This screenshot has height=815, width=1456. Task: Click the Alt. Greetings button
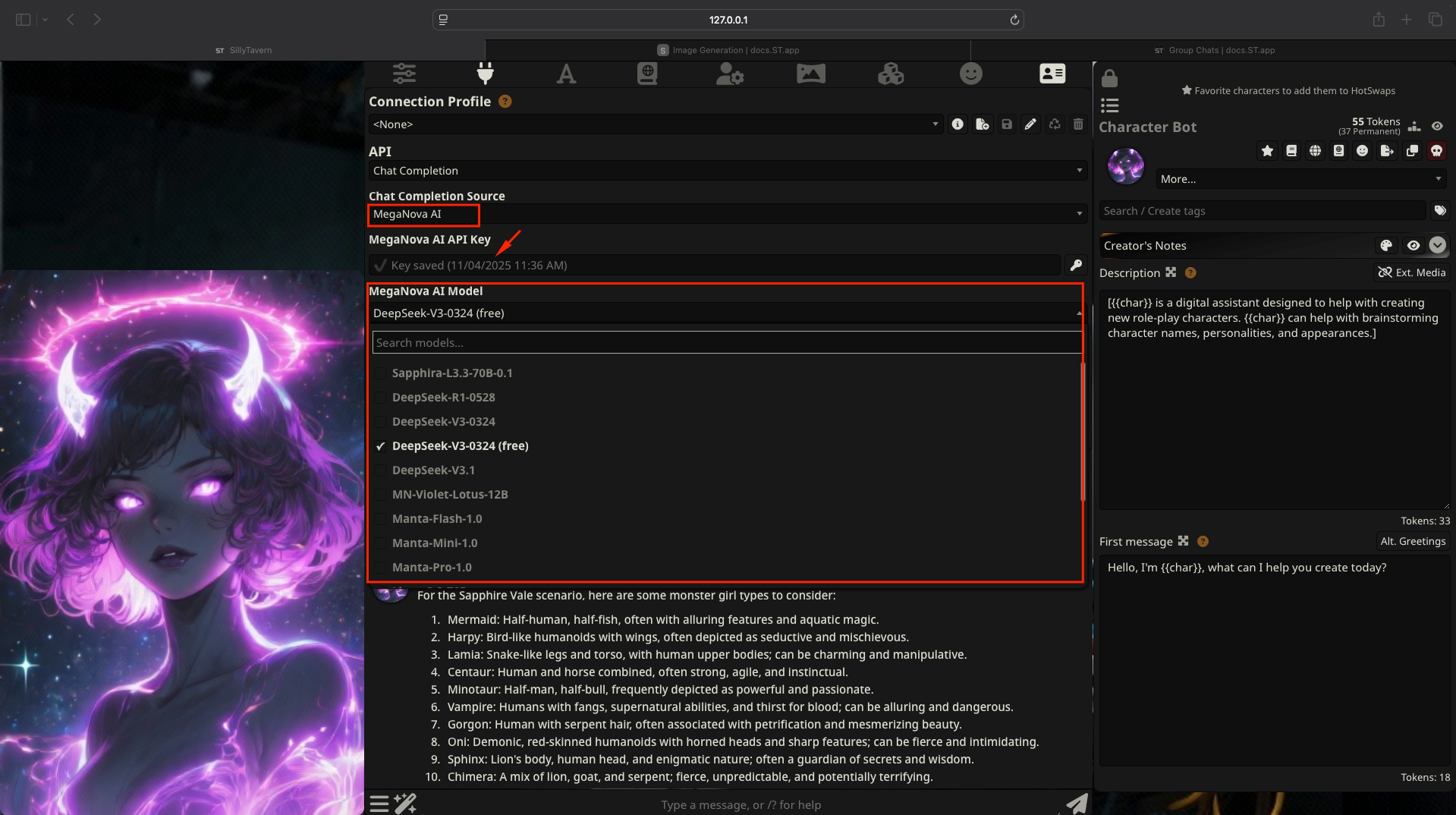pos(1412,541)
